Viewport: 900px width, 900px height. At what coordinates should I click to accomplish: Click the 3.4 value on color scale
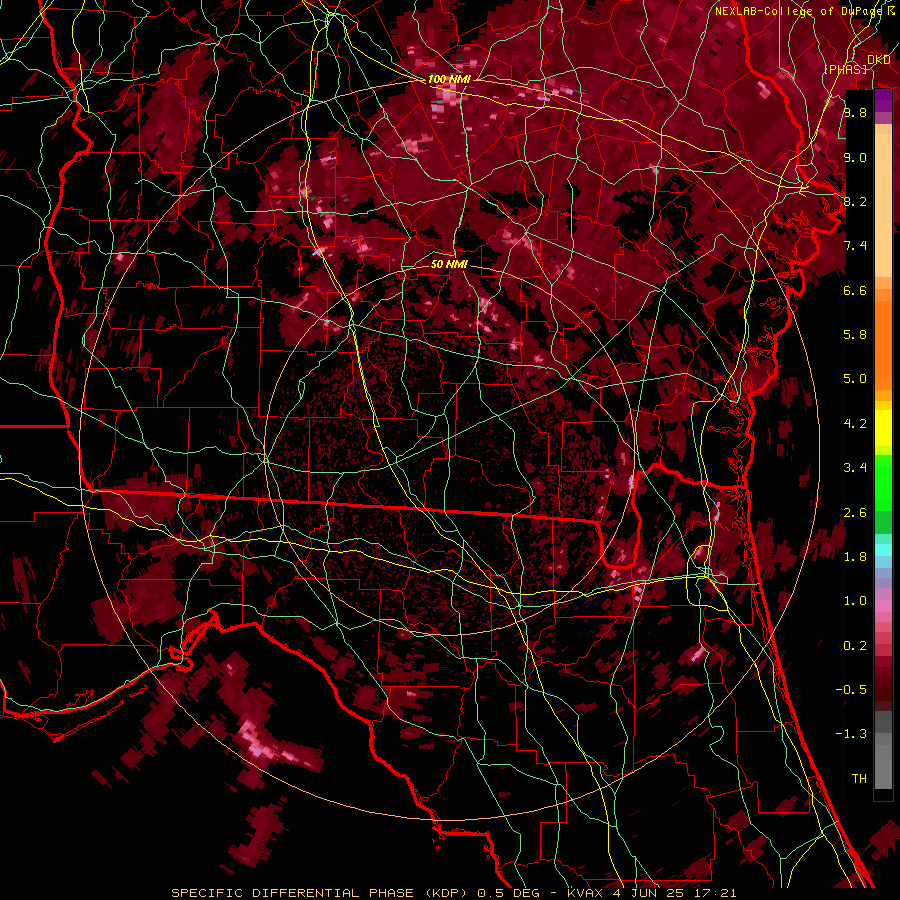[x=855, y=468]
